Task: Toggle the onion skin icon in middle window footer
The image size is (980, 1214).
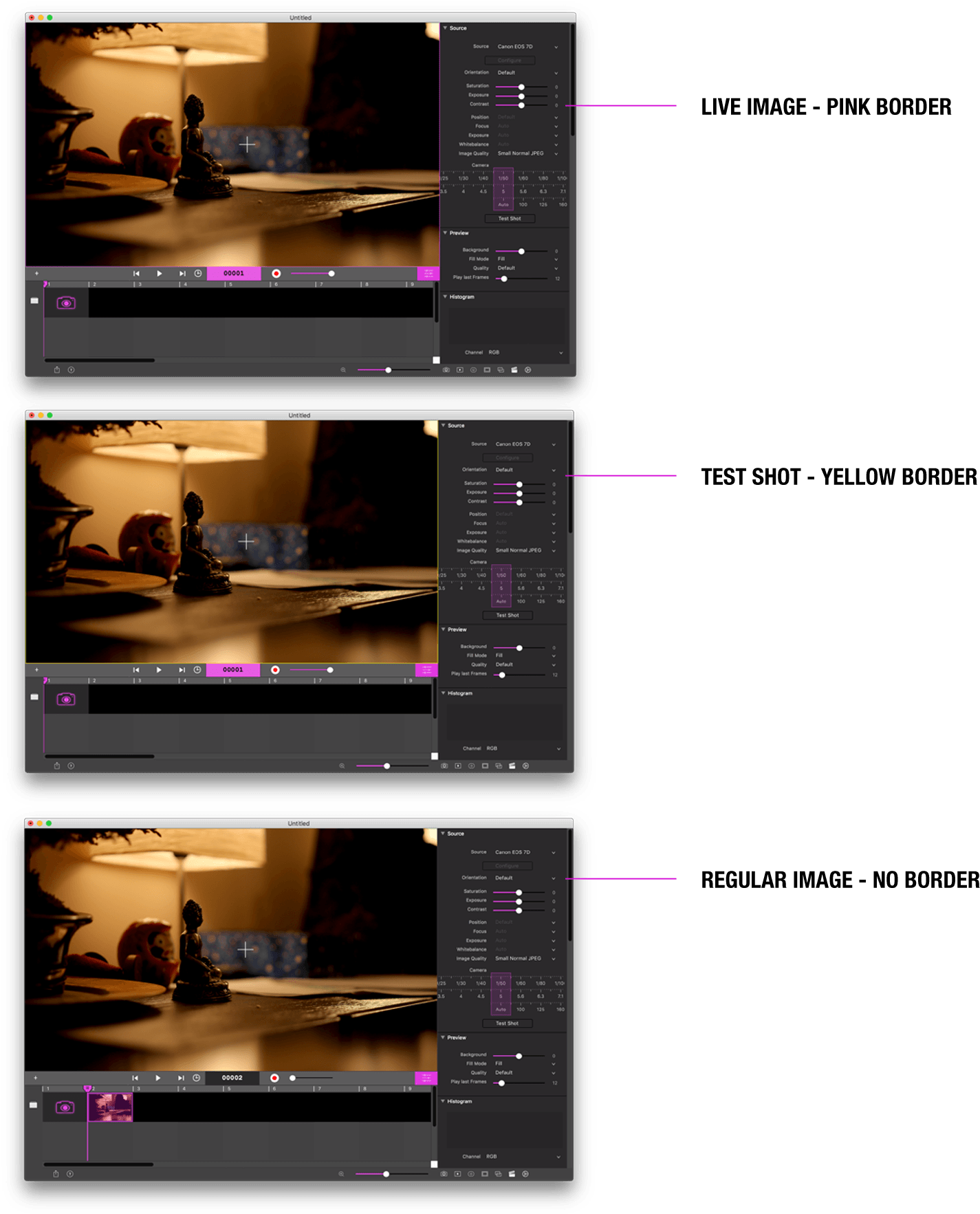Action: (499, 766)
